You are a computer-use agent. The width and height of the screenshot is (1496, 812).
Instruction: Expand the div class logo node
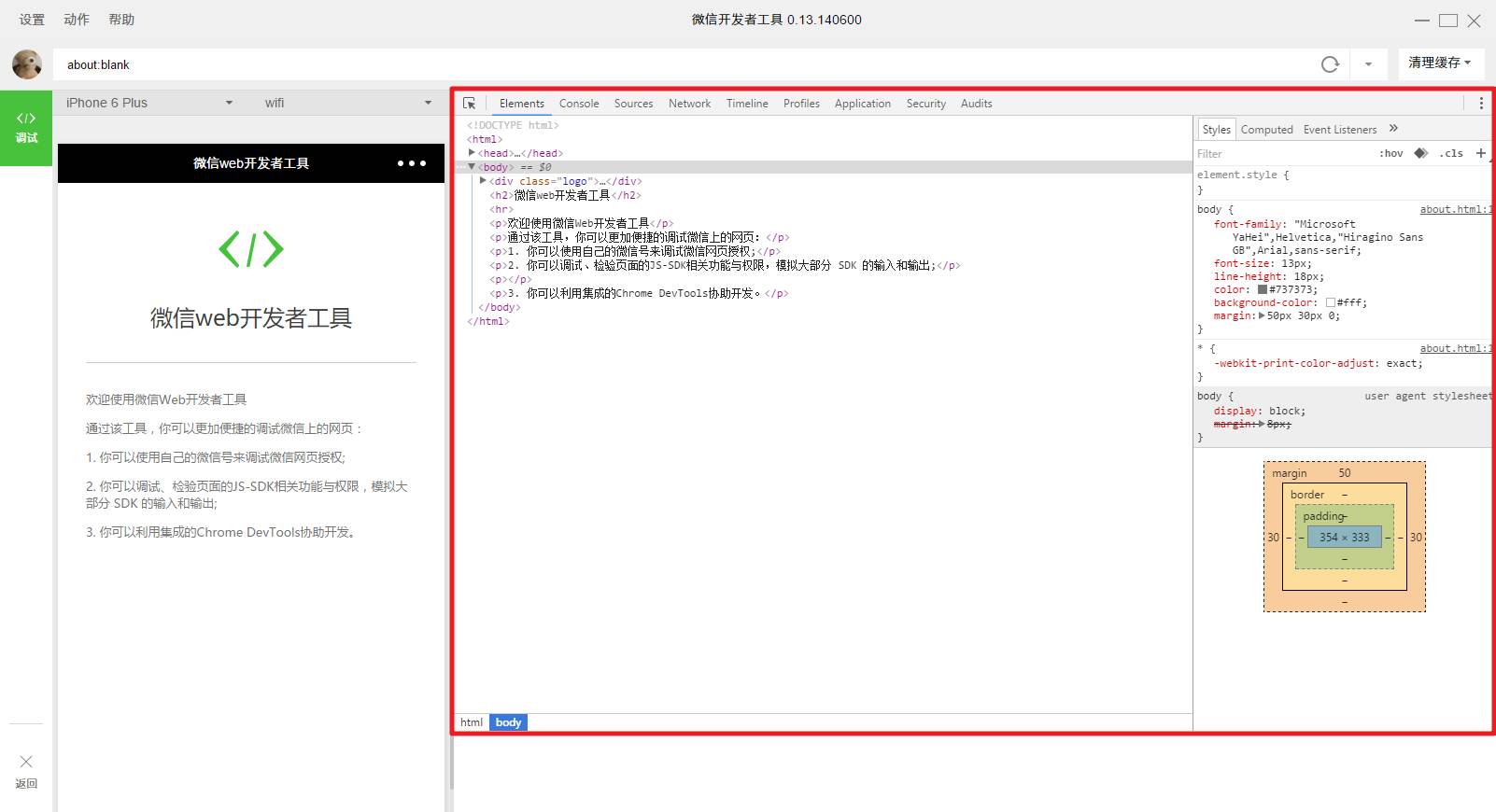pos(483,181)
